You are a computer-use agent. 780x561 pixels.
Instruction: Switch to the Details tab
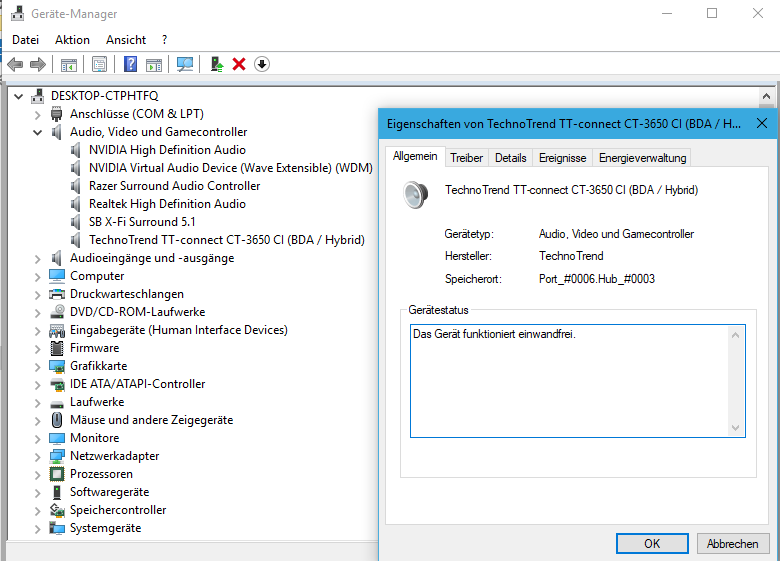click(x=510, y=158)
